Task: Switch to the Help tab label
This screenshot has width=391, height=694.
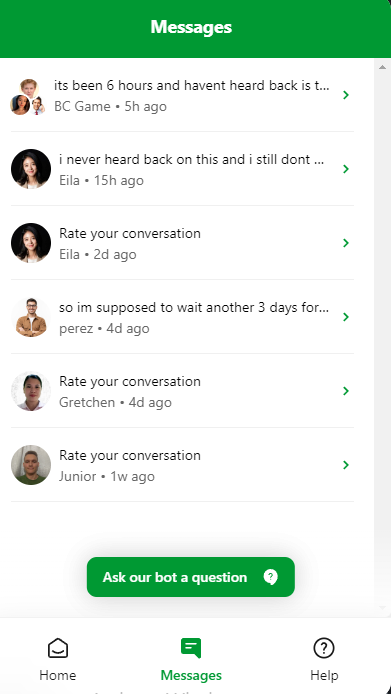Action: pyautogui.click(x=324, y=675)
